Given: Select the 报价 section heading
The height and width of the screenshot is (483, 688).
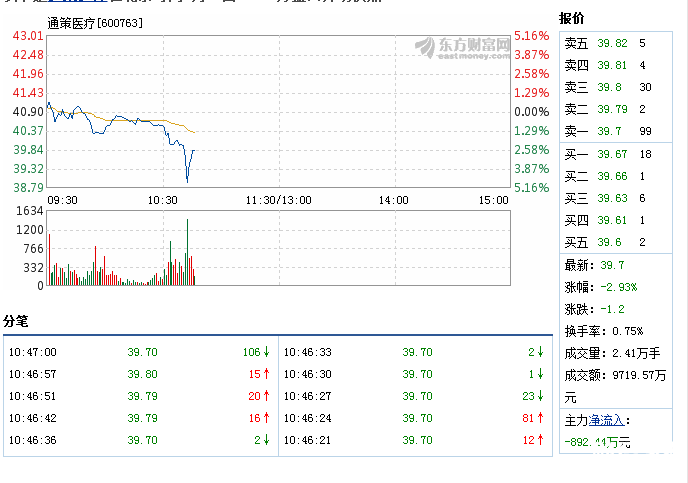Looking at the screenshot, I should pos(571,18).
